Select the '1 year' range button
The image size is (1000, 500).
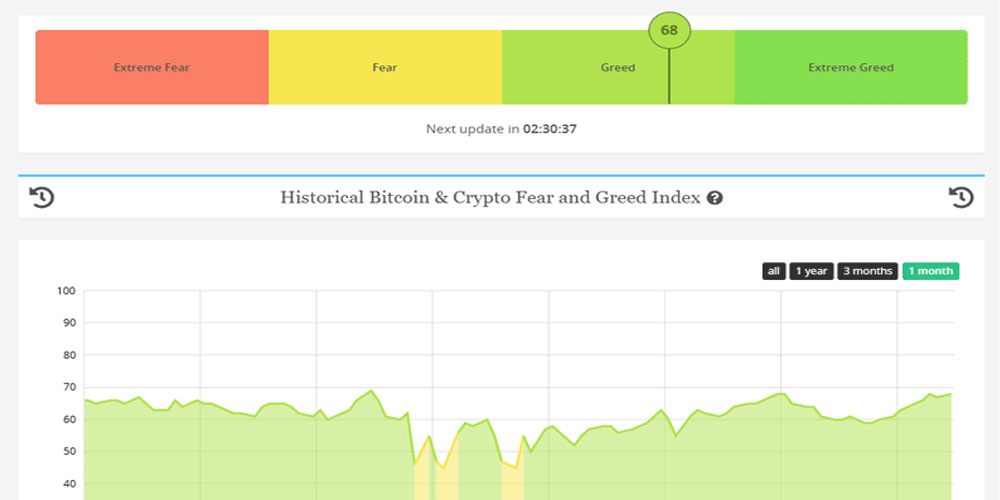tap(811, 271)
